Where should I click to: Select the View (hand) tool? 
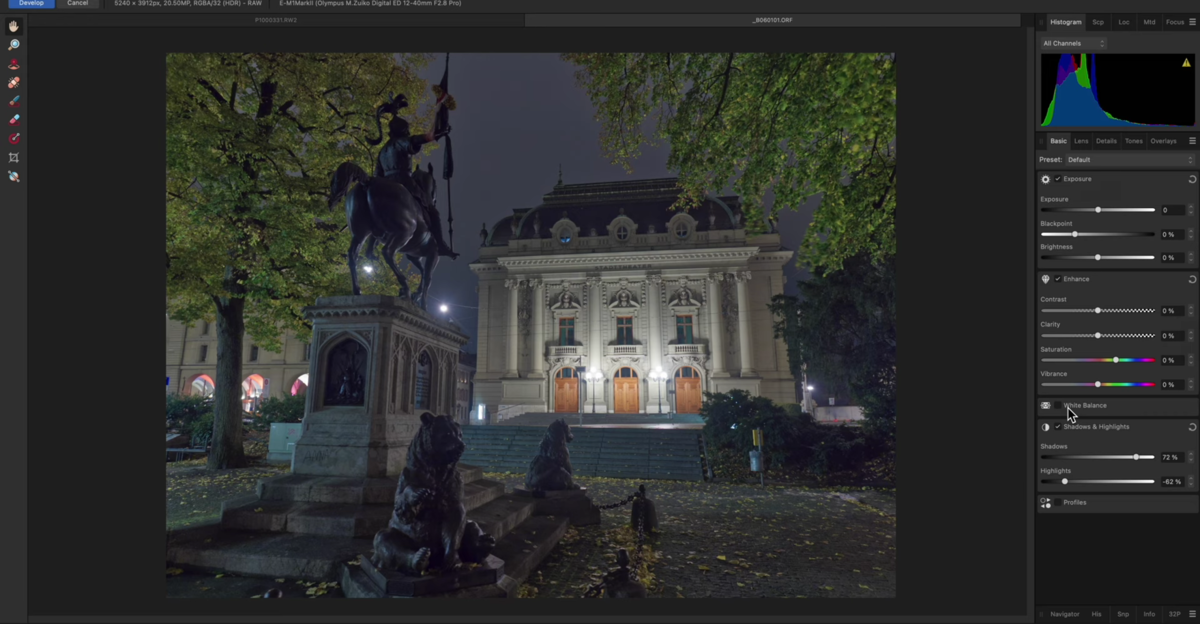pos(14,26)
